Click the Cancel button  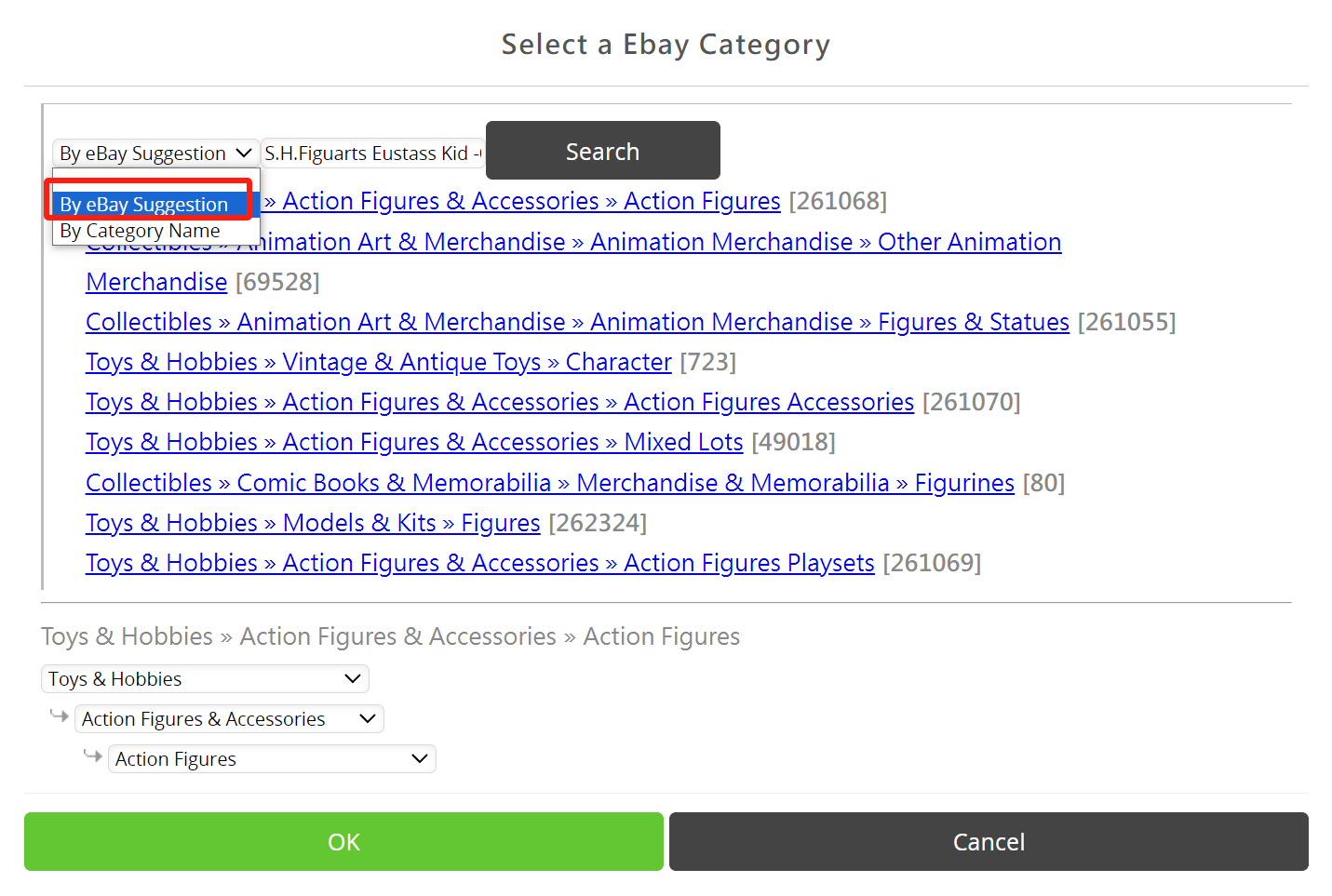click(x=989, y=842)
